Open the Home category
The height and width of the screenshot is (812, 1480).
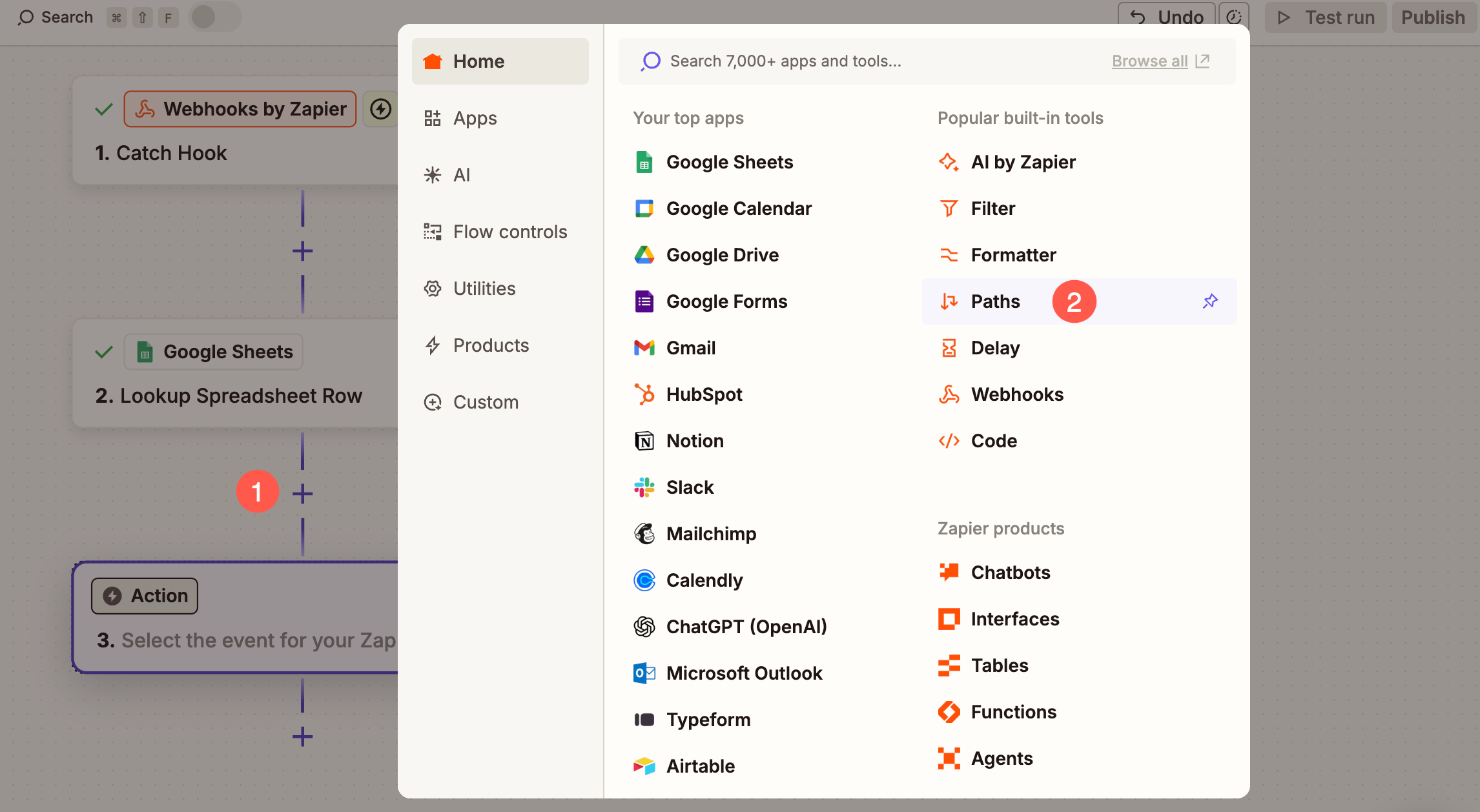[500, 61]
